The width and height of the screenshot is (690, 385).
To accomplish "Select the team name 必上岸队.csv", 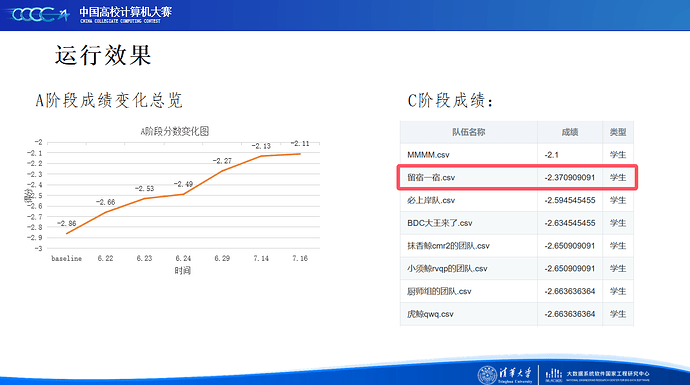I will (x=431, y=200).
